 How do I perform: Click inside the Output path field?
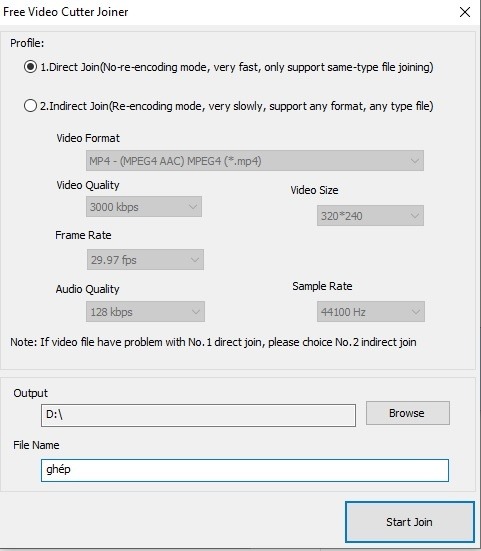tap(198, 415)
